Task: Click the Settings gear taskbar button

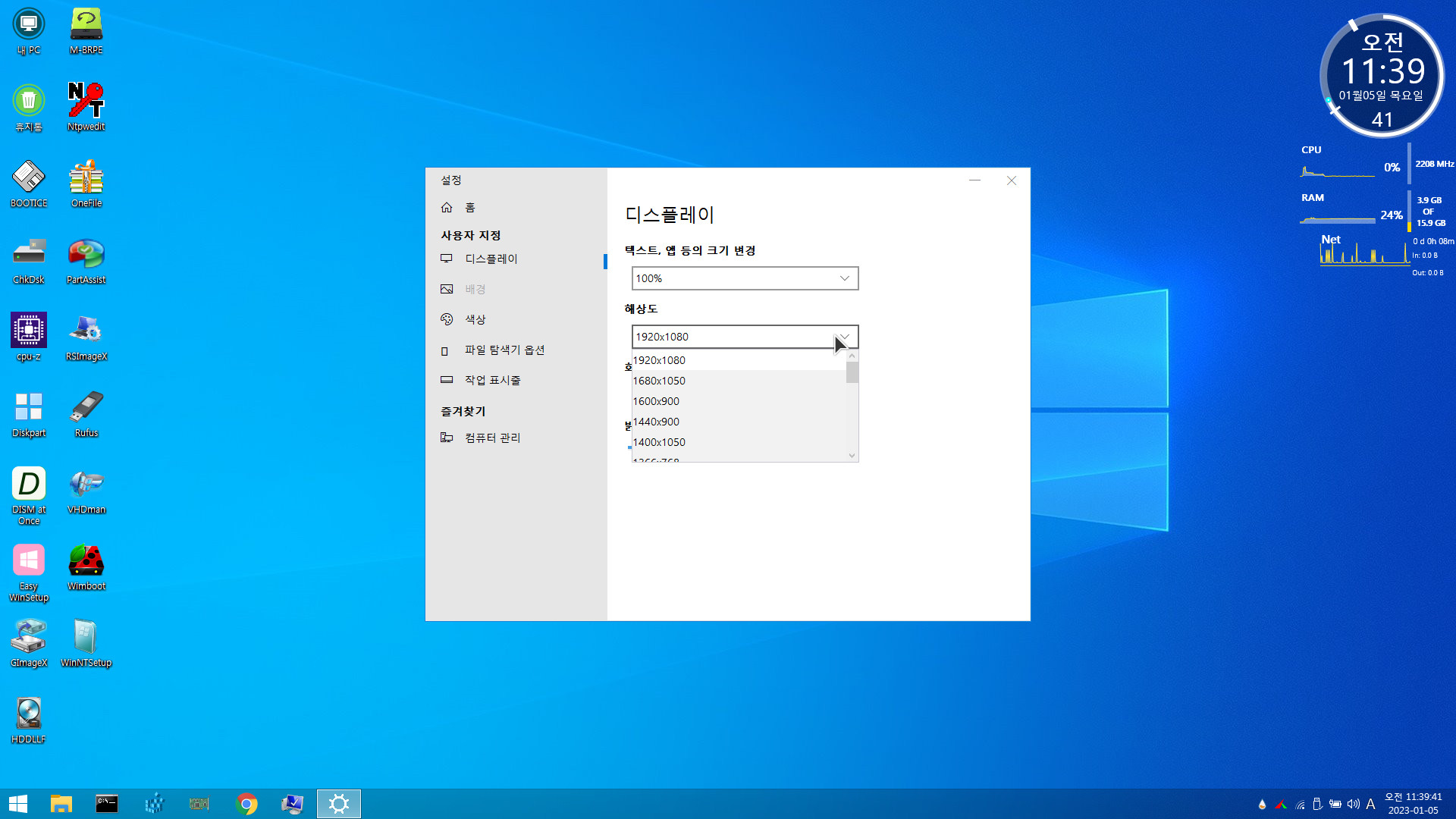Action: (x=339, y=804)
